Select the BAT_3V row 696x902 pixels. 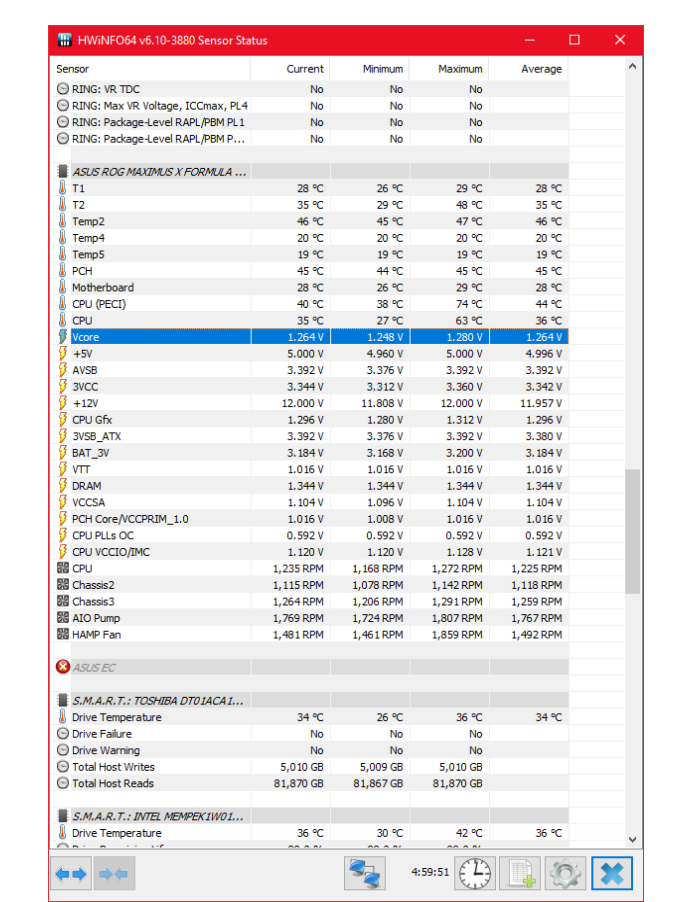(309, 453)
